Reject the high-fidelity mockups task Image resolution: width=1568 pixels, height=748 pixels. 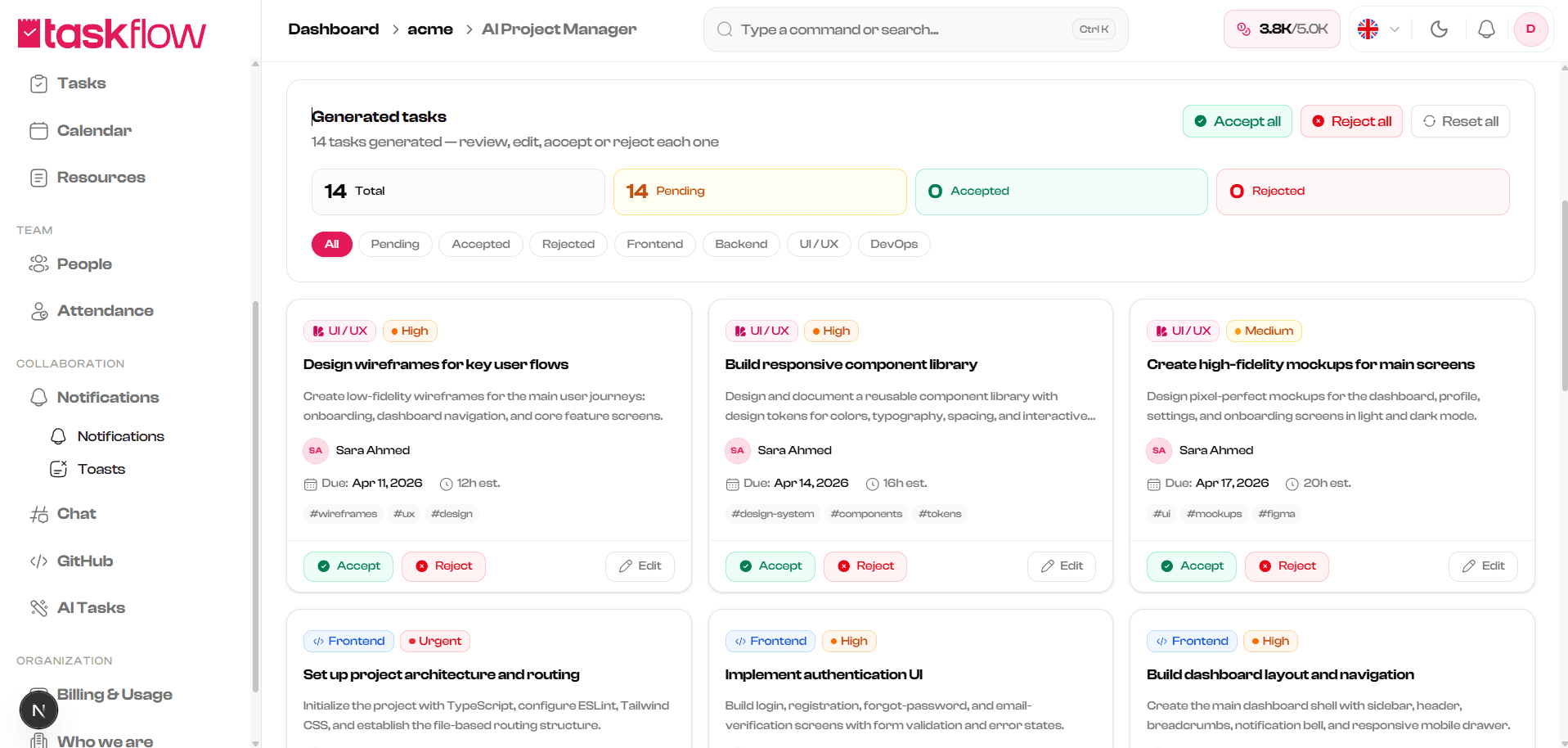pyautogui.click(x=1287, y=566)
